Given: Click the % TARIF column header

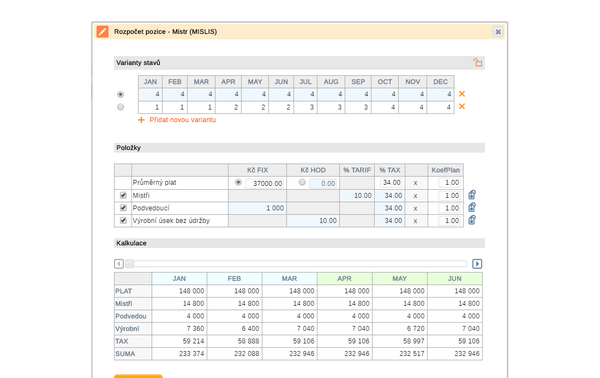Looking at the screenshot, I should coord(357,170).
